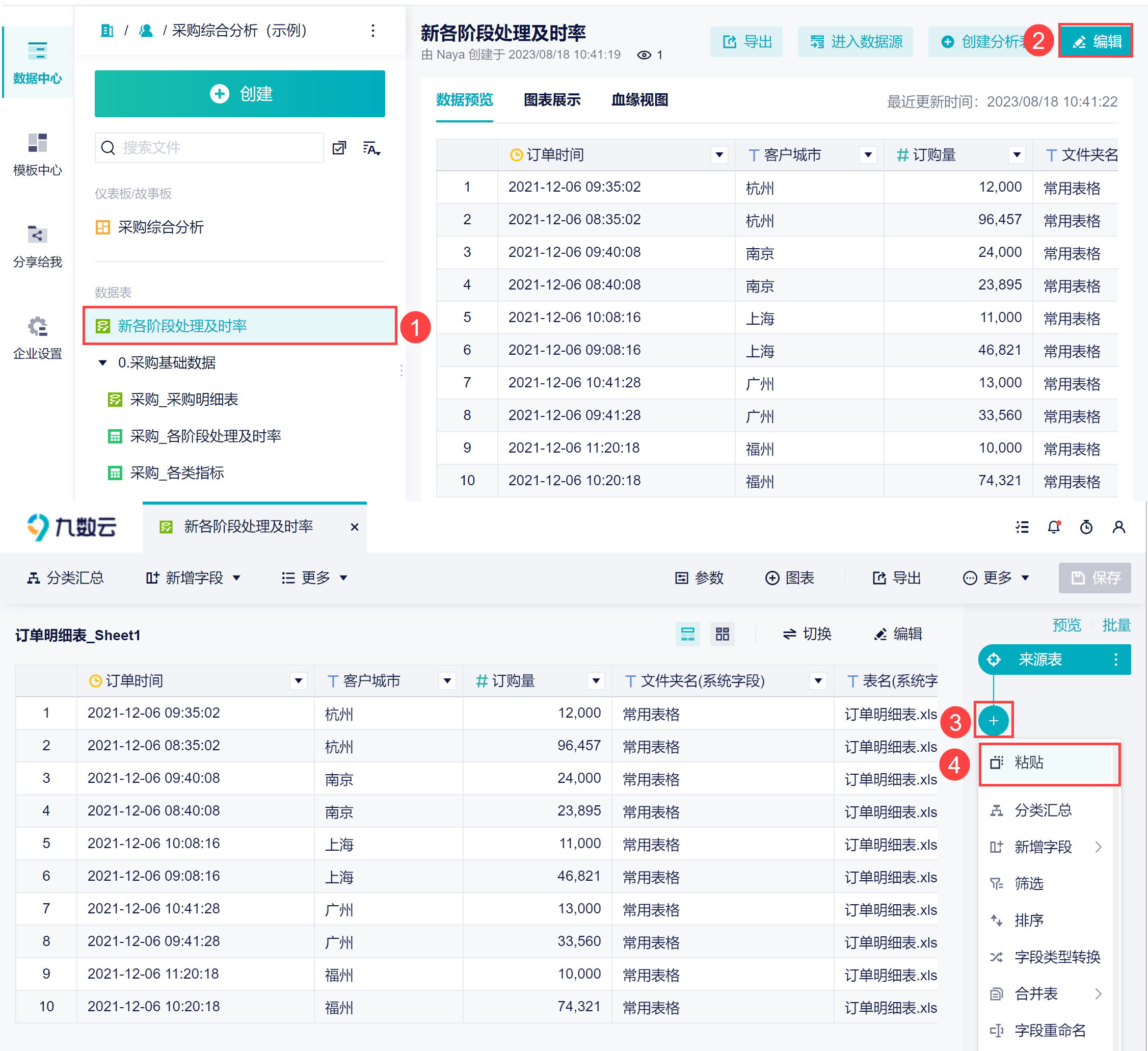Viewport: 1148px width, 1051px height.
Task: Open the task list icon in header
Action: (x=1022, y=527)
